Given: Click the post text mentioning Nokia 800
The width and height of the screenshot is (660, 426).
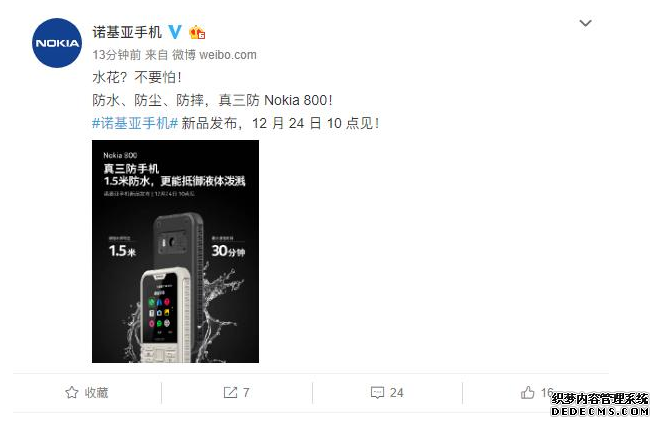Looking at the screenshot, I should click(x=213, y=100).
